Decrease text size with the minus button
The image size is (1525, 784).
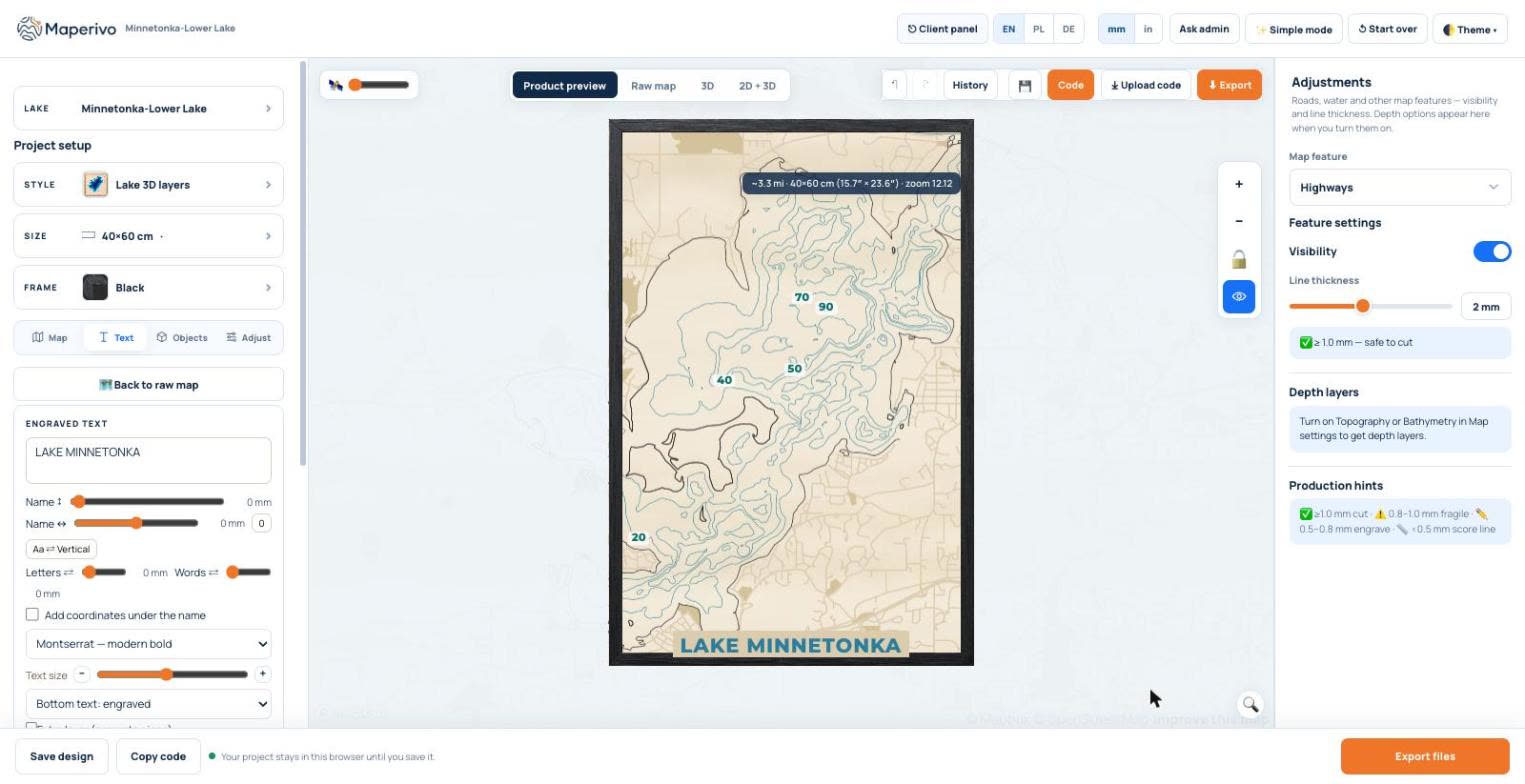click(x=83, y=674)
